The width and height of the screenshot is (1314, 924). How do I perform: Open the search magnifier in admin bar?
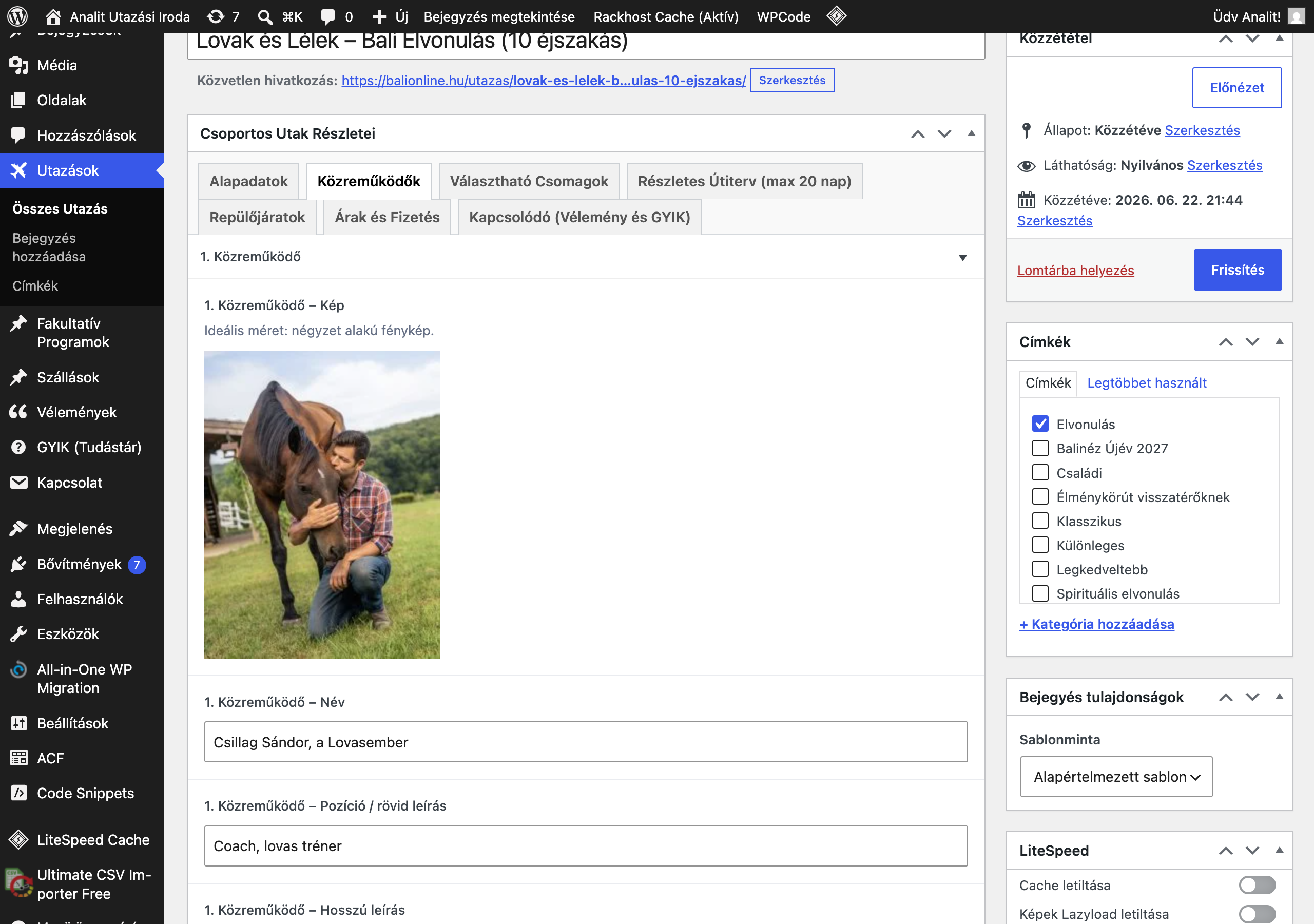tap(264, 16)
